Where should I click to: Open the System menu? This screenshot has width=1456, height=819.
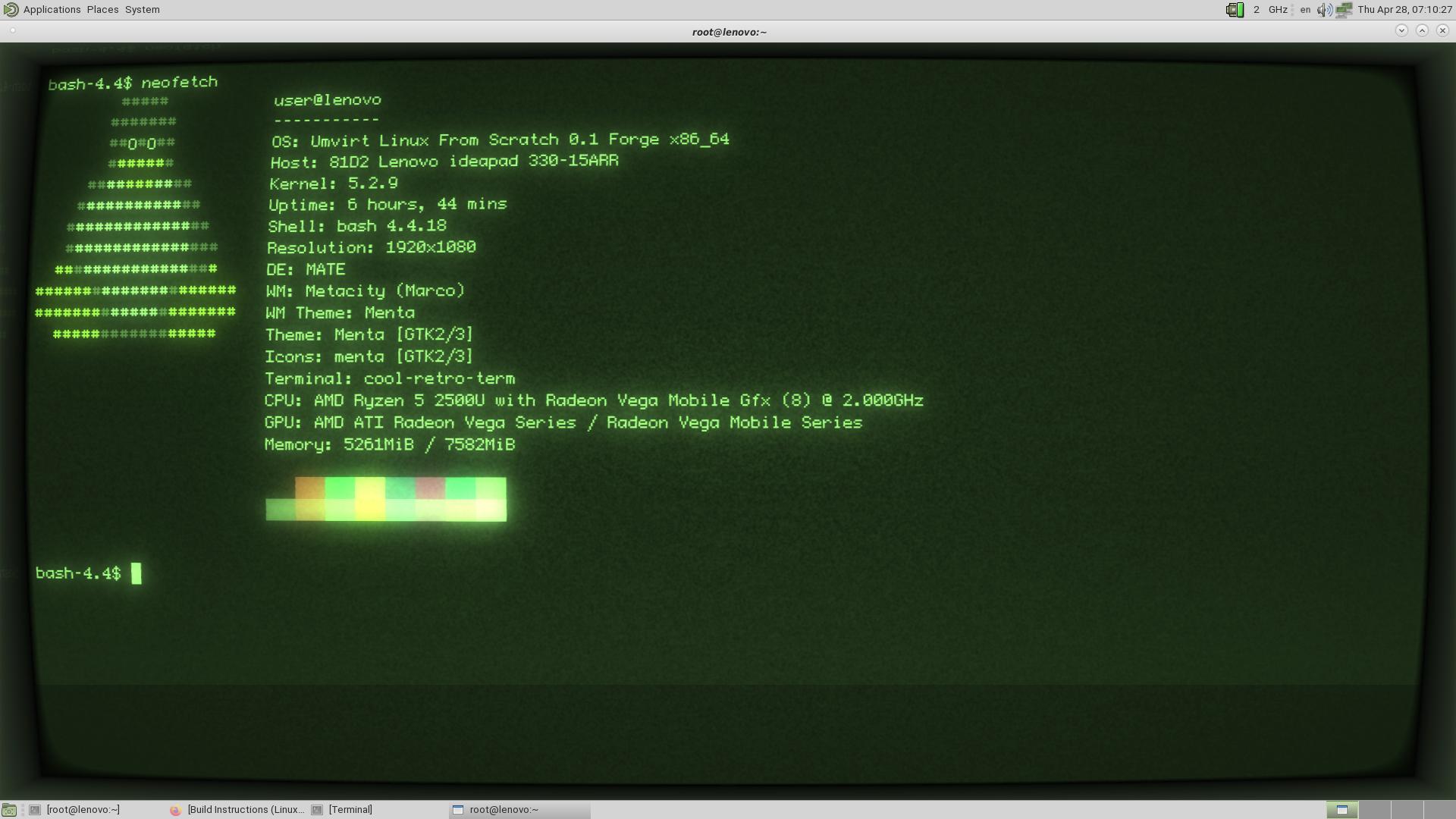click(x=142, y=10)
